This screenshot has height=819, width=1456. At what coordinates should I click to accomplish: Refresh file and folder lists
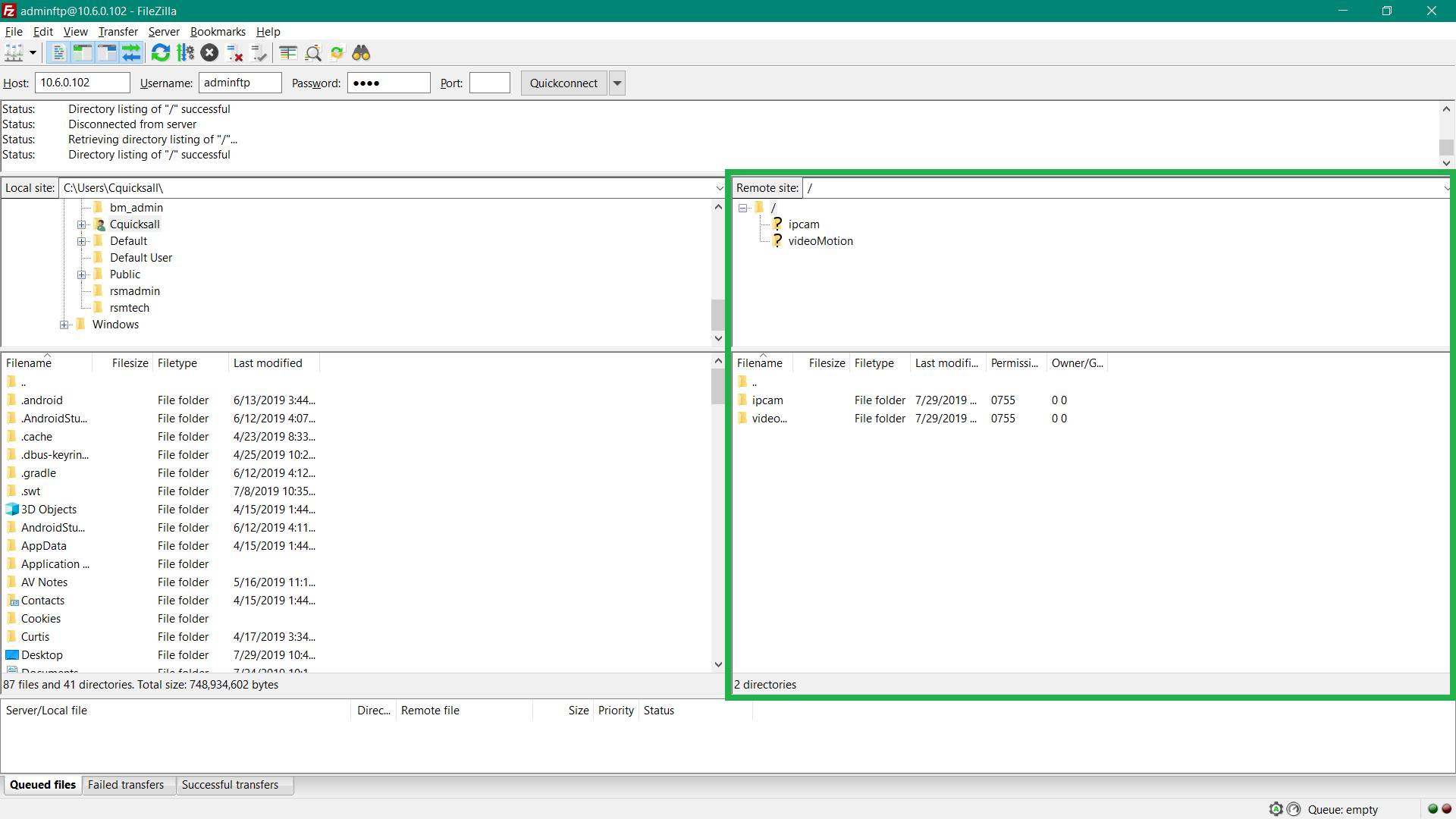[x=161, y=53]
